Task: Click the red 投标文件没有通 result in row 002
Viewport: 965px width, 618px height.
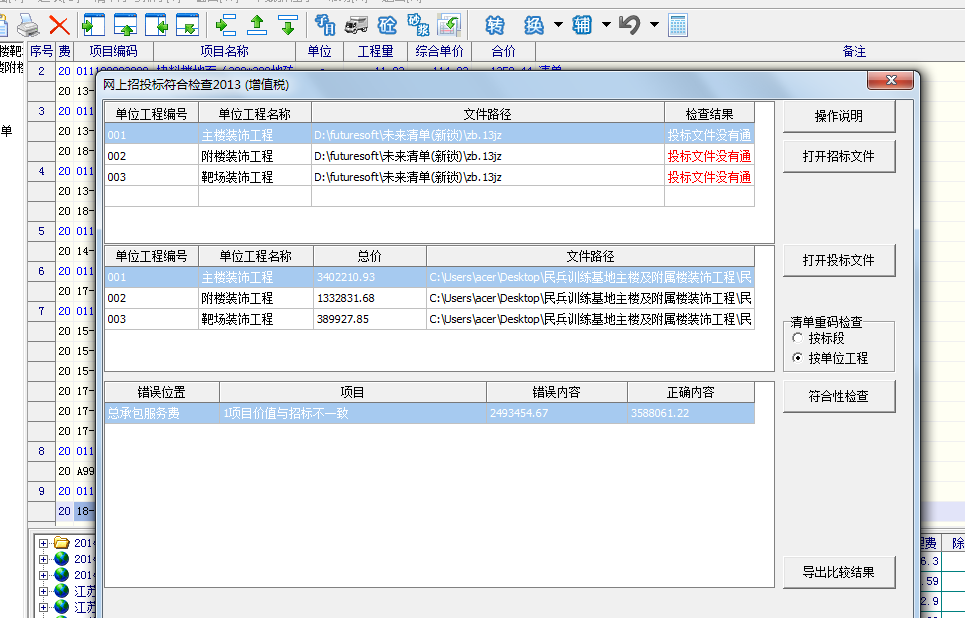Action: click(709, 156)
